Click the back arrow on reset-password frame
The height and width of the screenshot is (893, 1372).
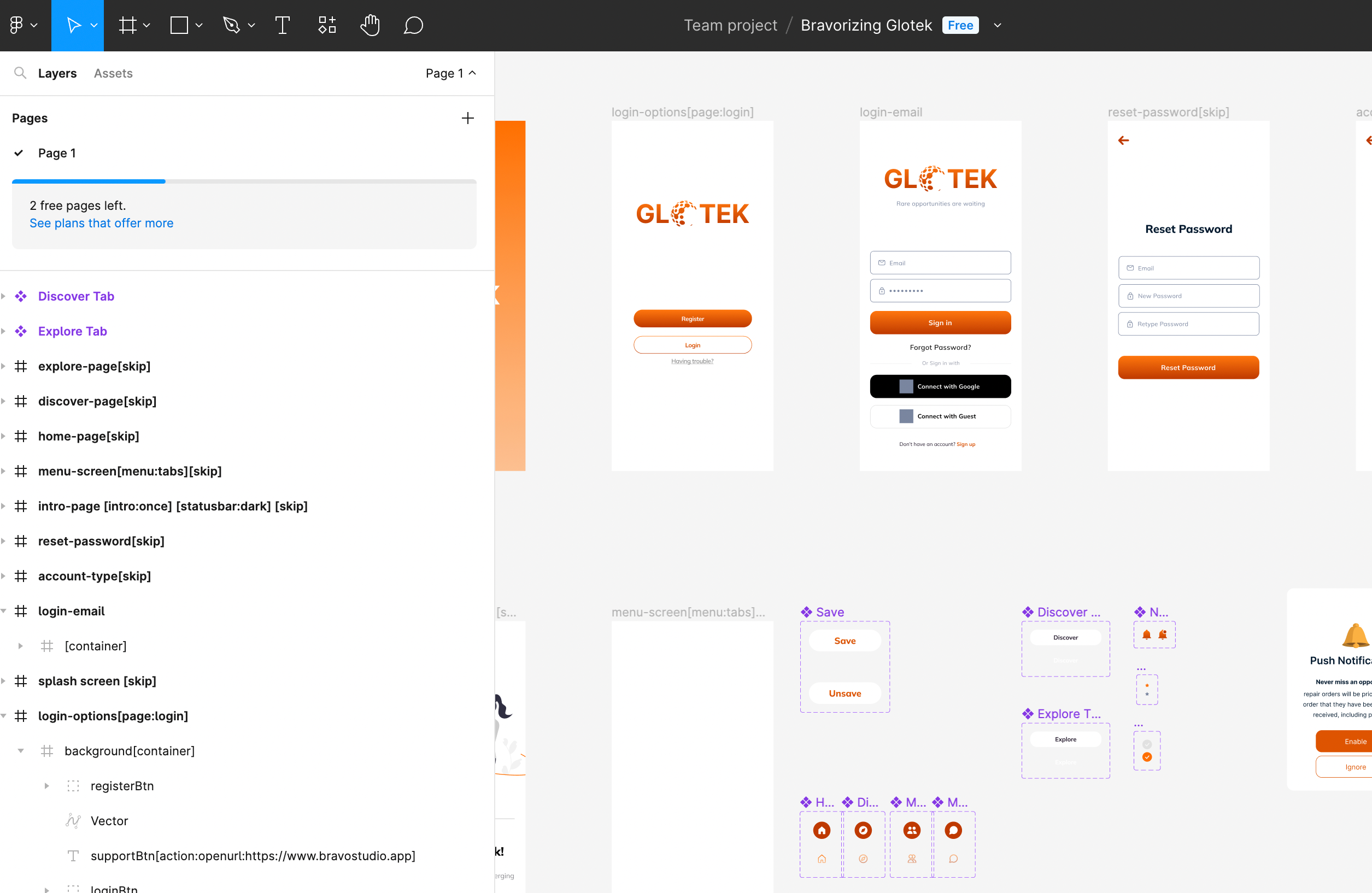pyautogui.click(x=1123, y=140)
